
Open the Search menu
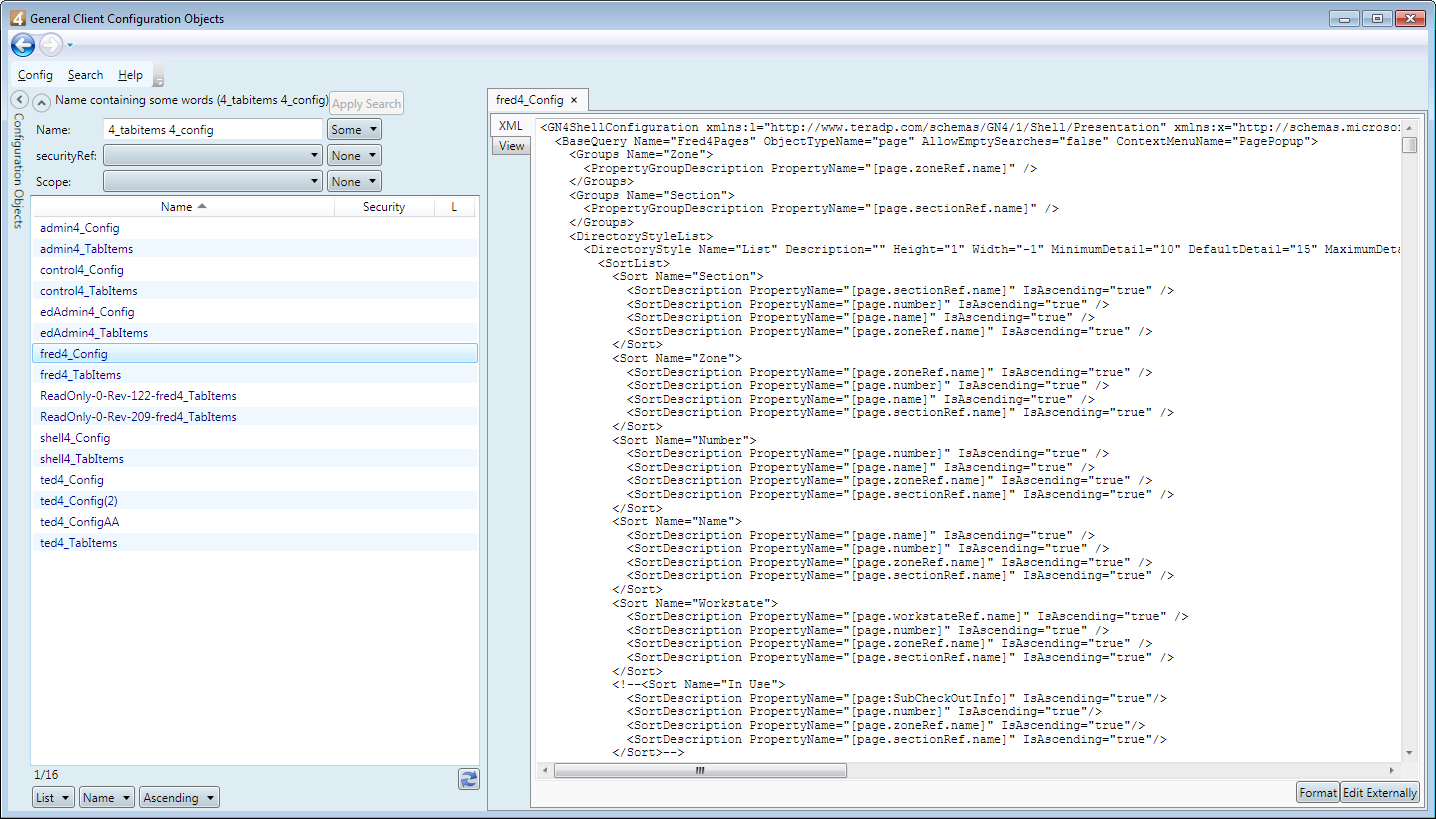(x=85, y=75)
